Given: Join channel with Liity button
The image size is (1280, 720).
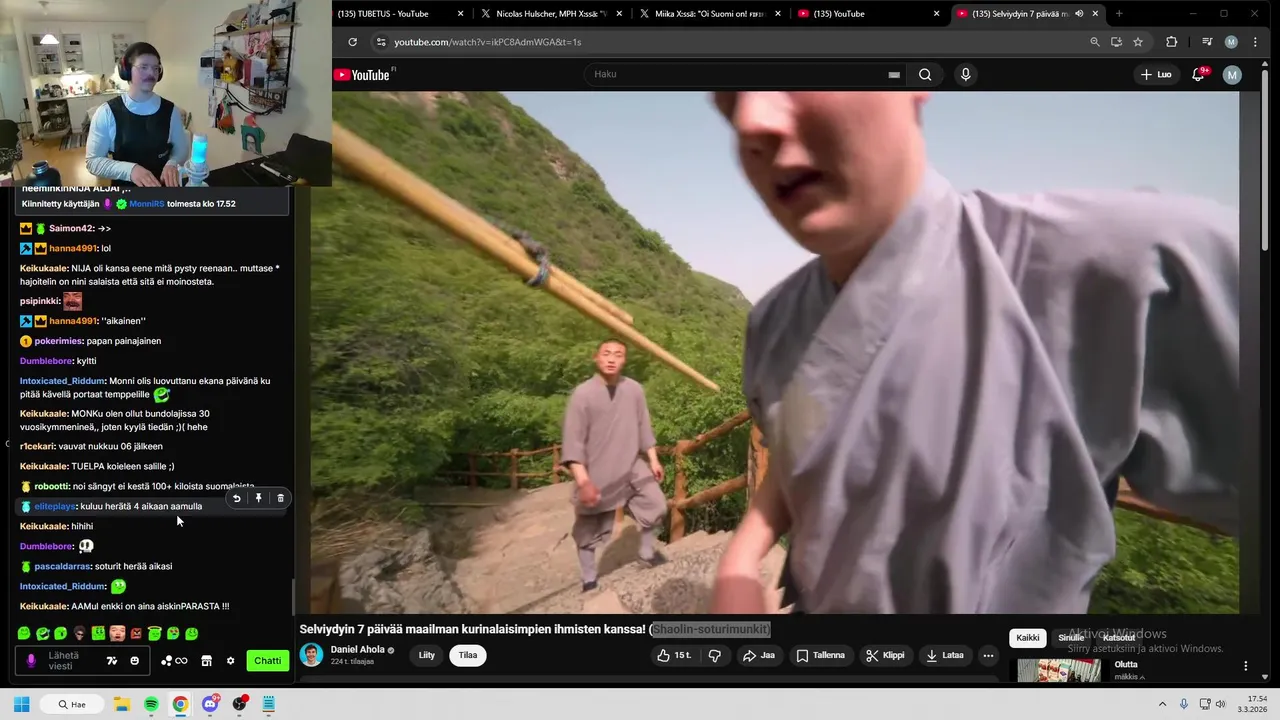Looking at the screenshot, I should point(427,656).
